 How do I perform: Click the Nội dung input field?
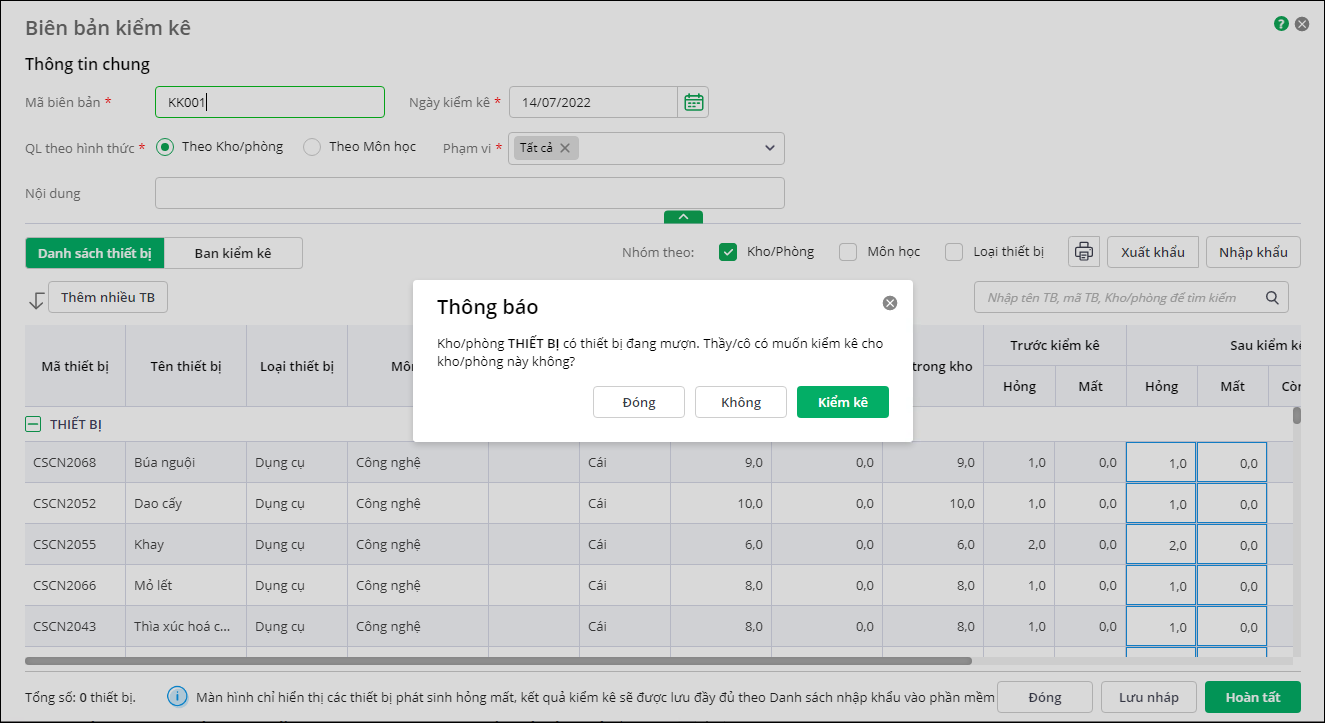pyautogui.click(x=469, y=193)
